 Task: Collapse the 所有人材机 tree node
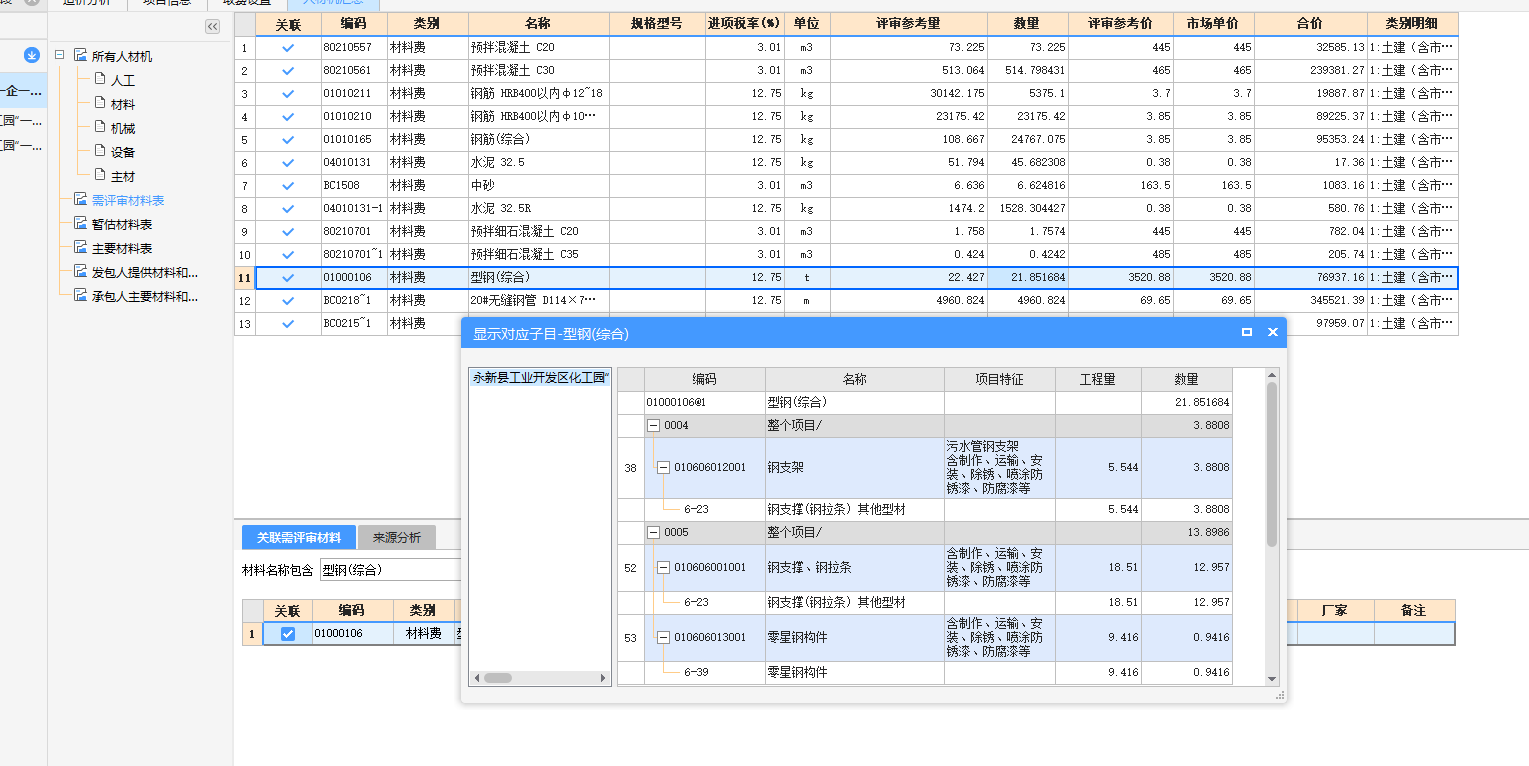click(59, 56)
